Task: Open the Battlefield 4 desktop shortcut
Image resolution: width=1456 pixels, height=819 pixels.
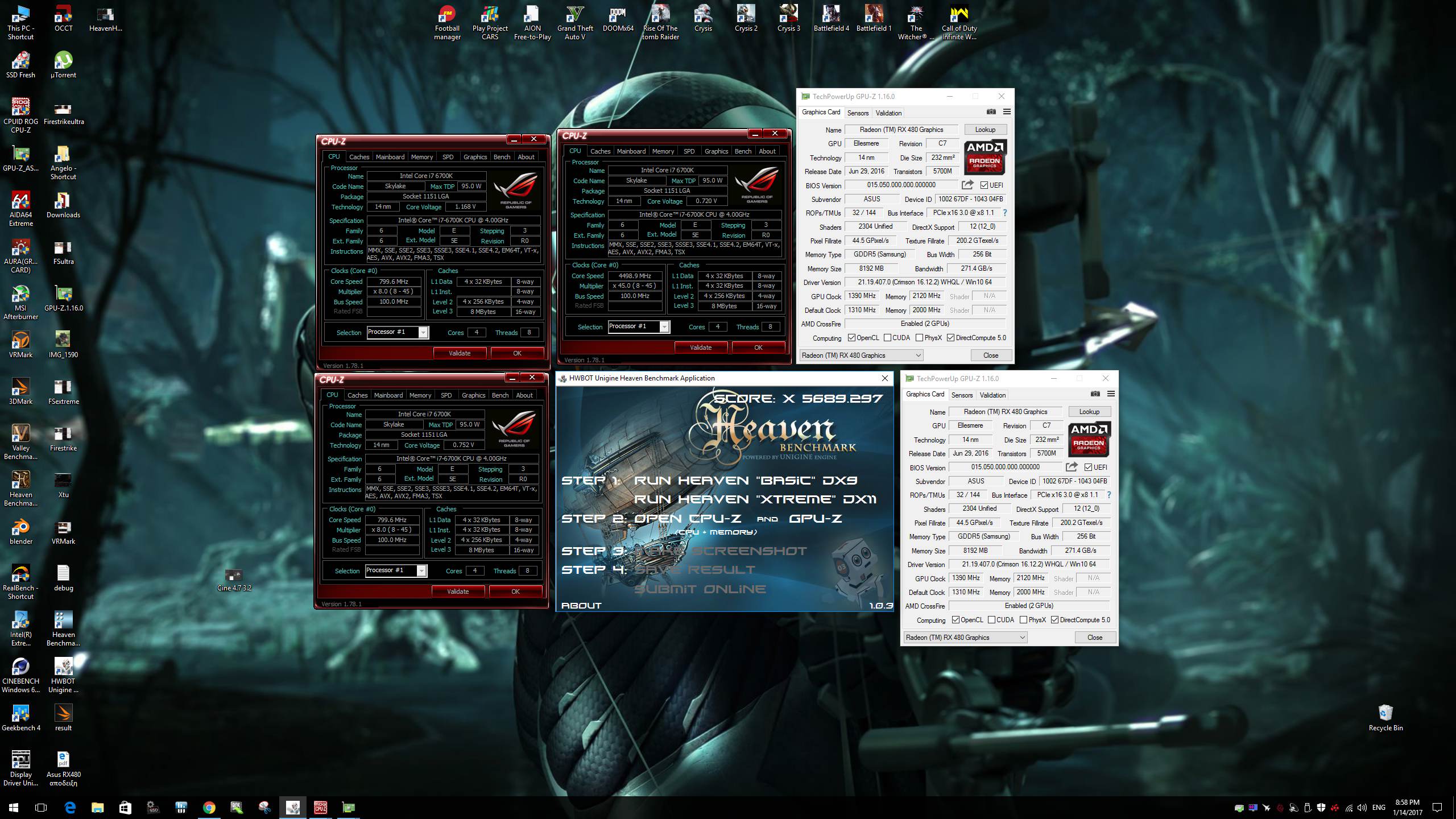Action: coord(831,19)
